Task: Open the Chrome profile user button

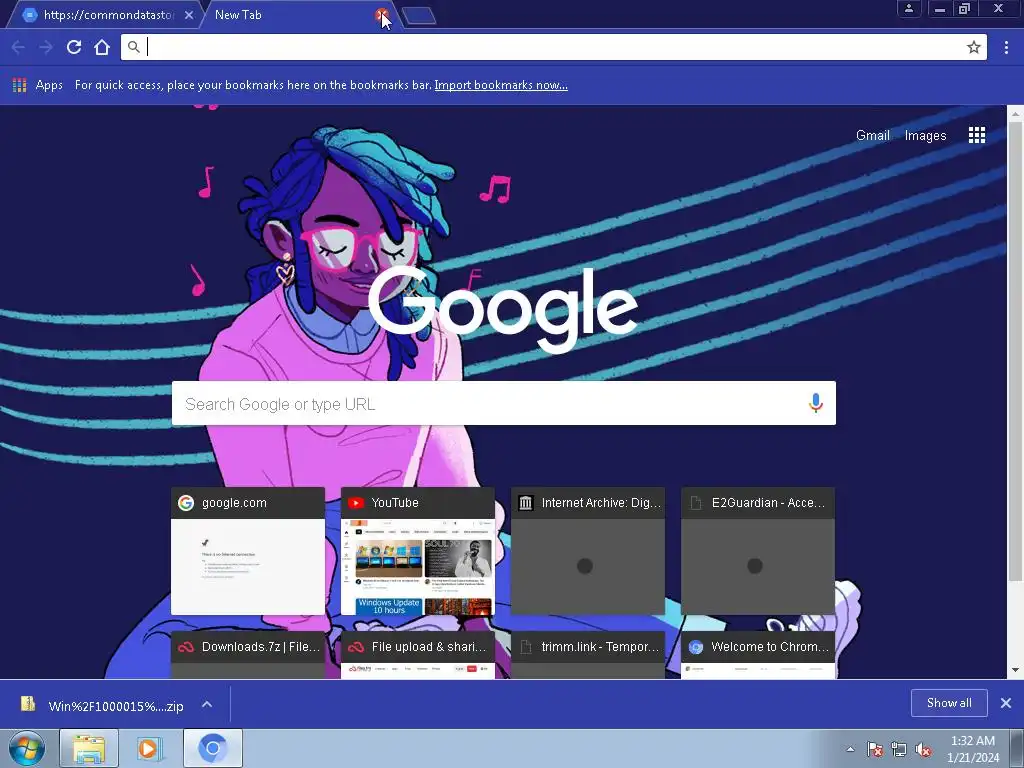Action: (x=908, y=8)
